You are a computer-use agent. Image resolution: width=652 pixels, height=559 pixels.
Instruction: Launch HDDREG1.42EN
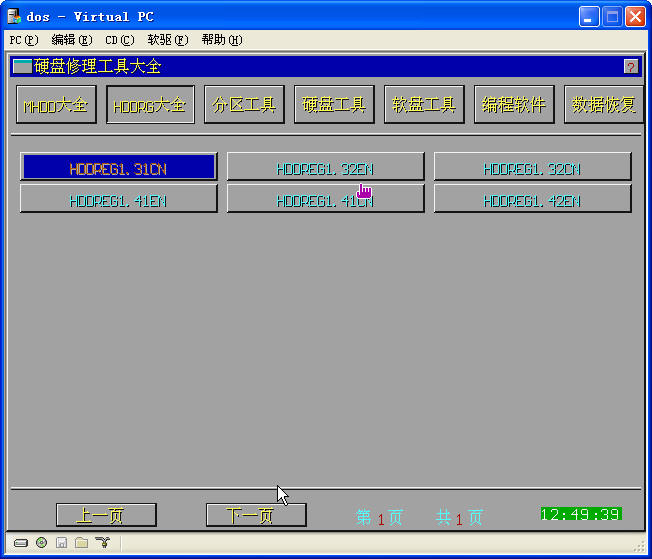[532, 199]
